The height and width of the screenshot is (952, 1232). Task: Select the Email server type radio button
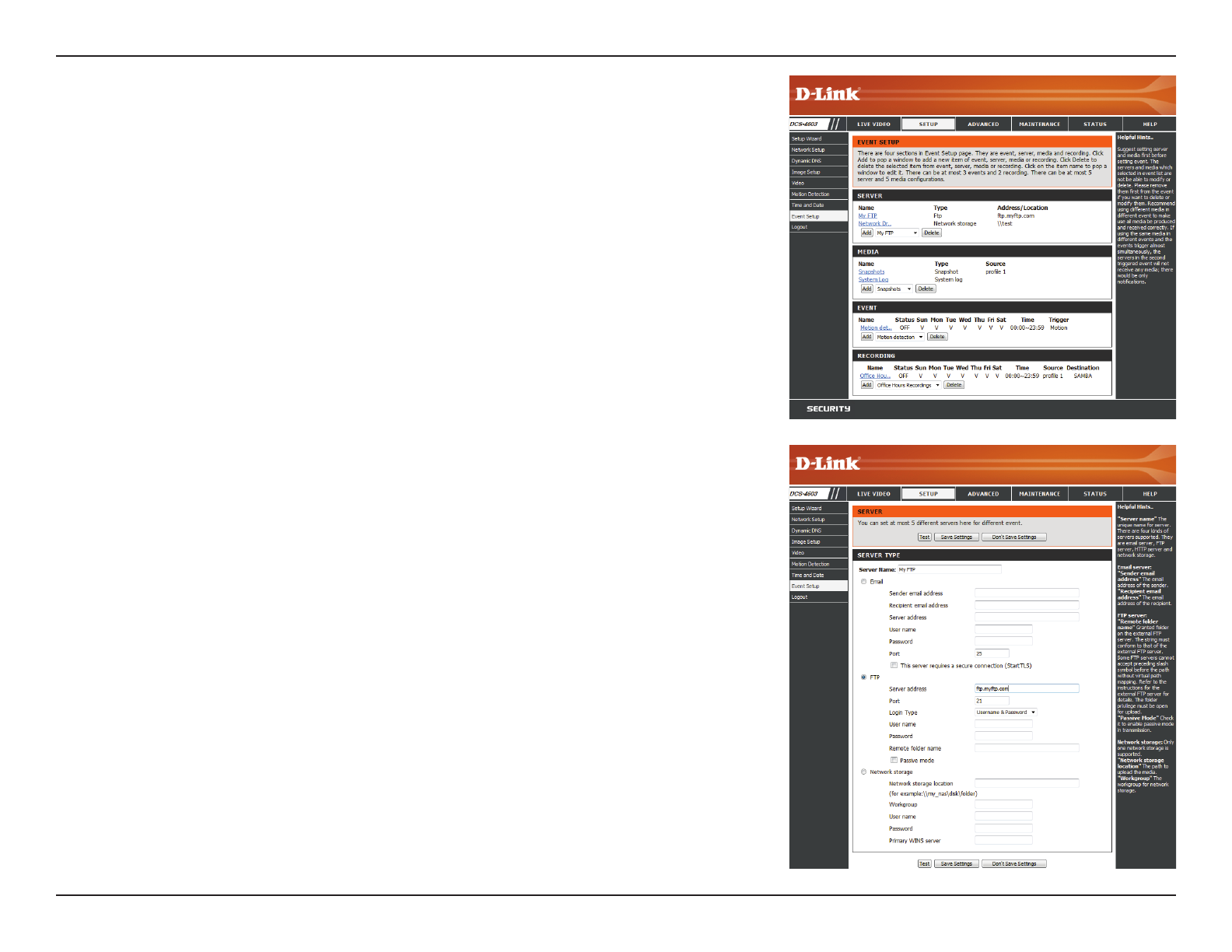pyautogui.click(x=863, y=582)
